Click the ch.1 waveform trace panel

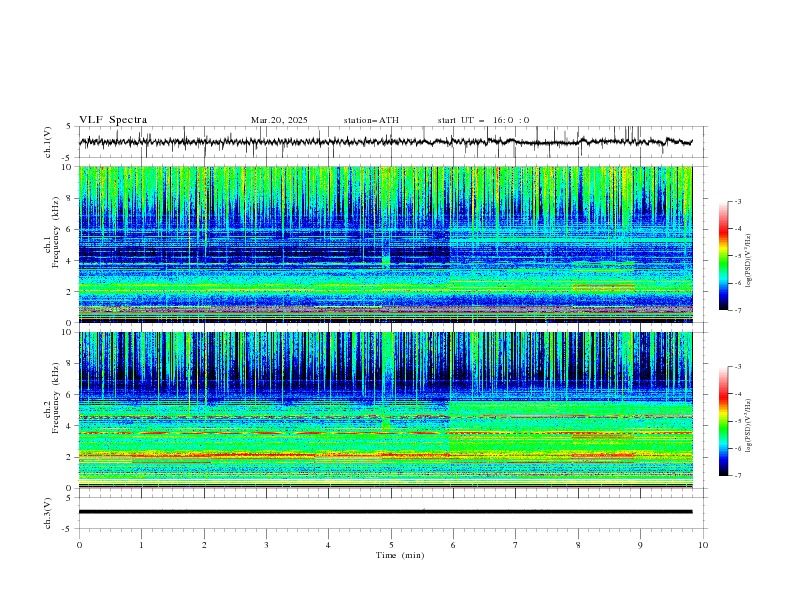tap(393, 142)
